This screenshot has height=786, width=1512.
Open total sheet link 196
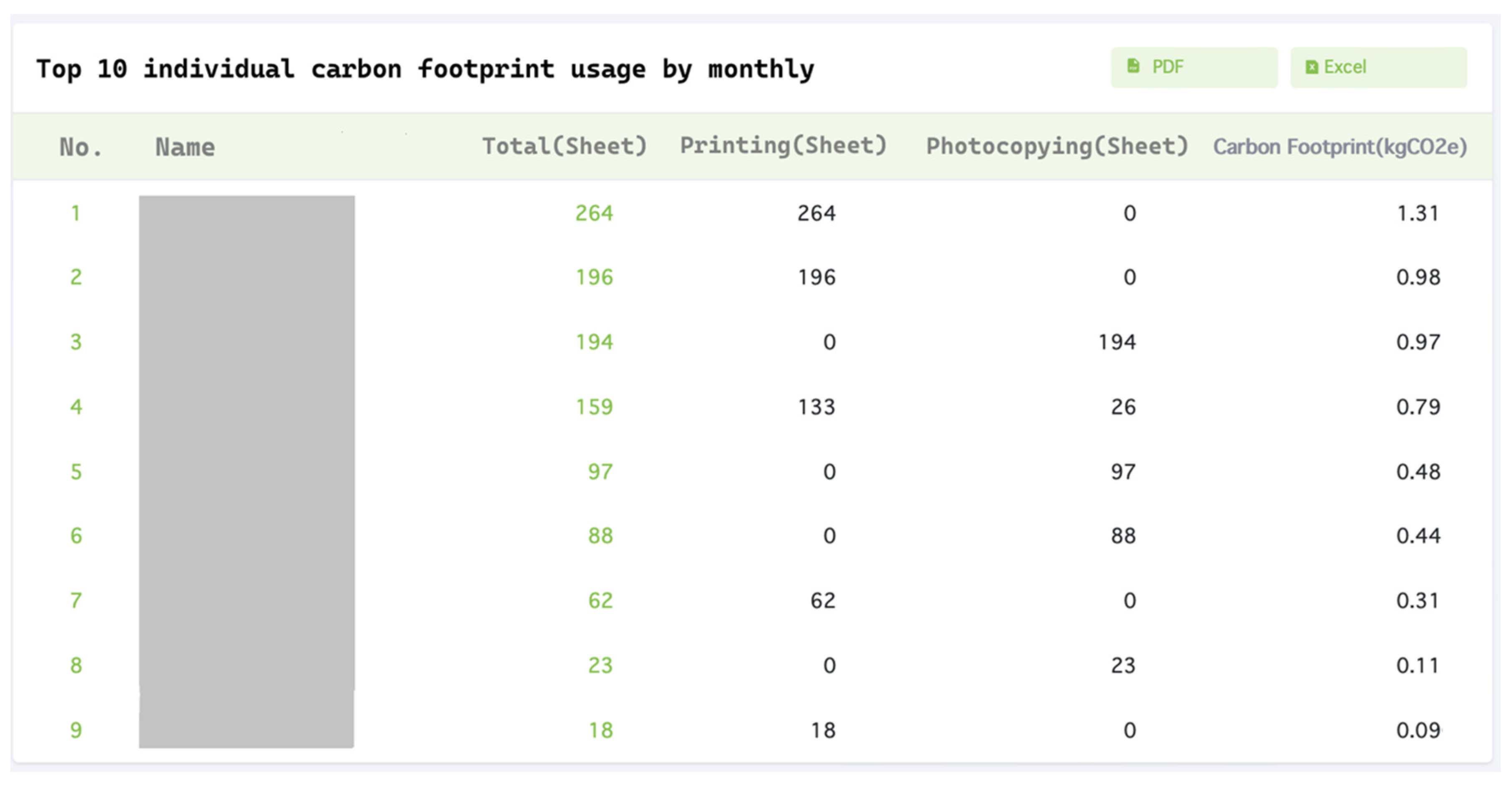point(594,277)
